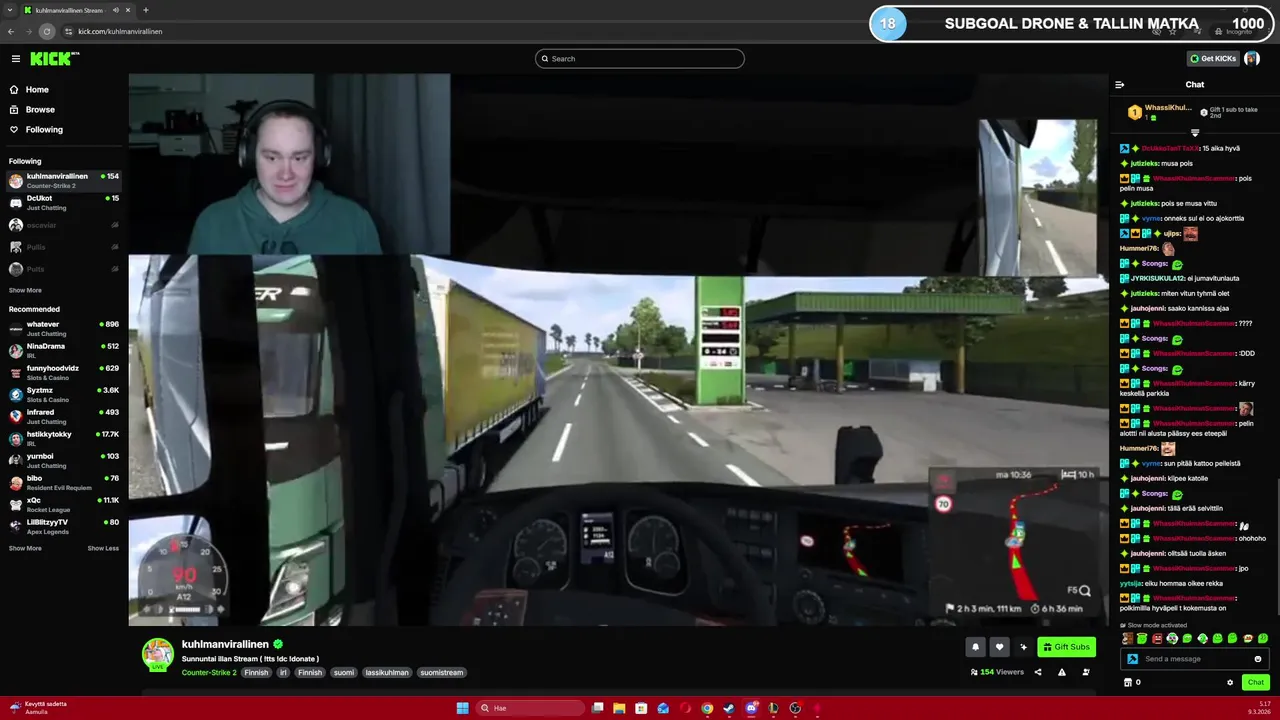Open the shop icon below chat
This screenshot has width=1280, height=720.
1128,683
